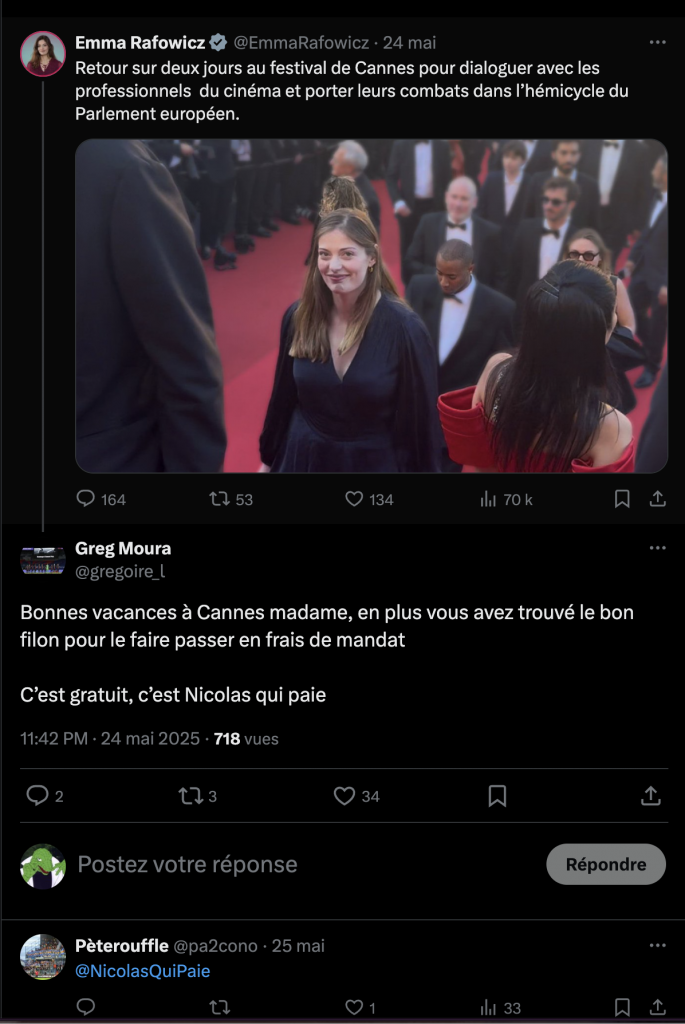The height and width of the screenshot is (1024, 685).
Task: Open more options on Pèterouffle's reply
Action: click(x=657, y=945)
